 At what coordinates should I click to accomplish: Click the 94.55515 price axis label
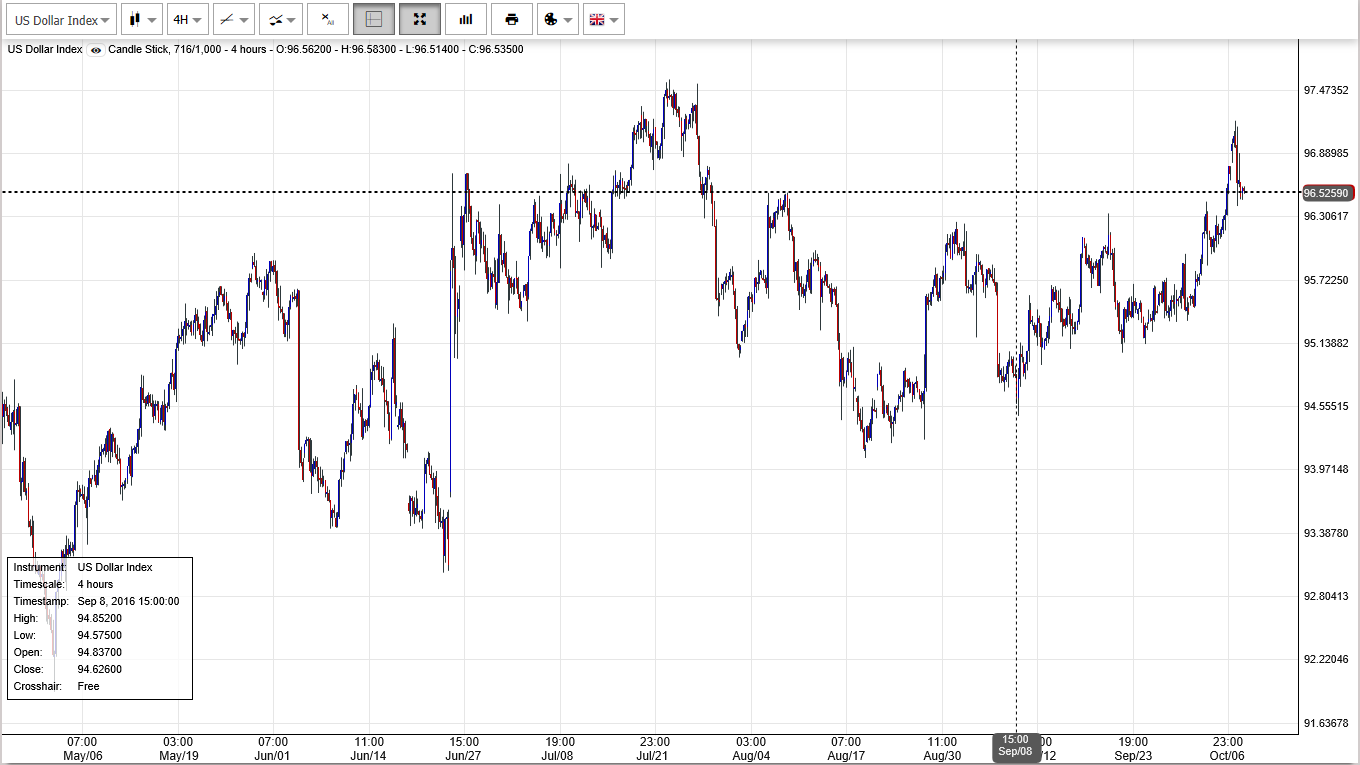[x=1326, y=406]
